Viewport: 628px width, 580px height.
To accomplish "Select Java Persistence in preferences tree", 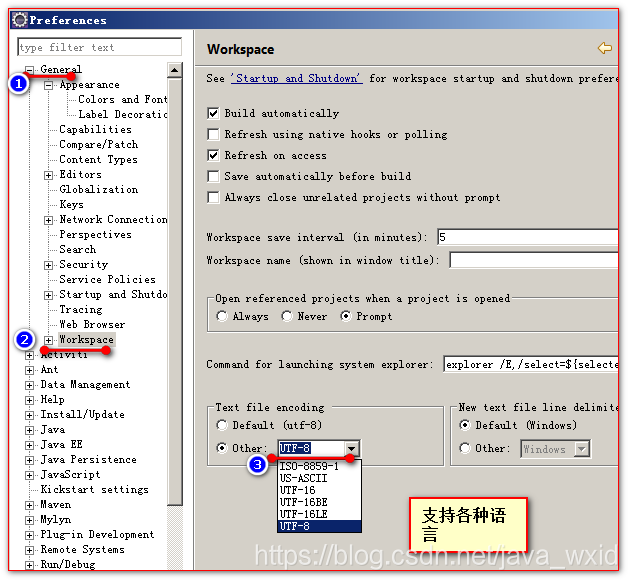I will (x=89, y=459).
